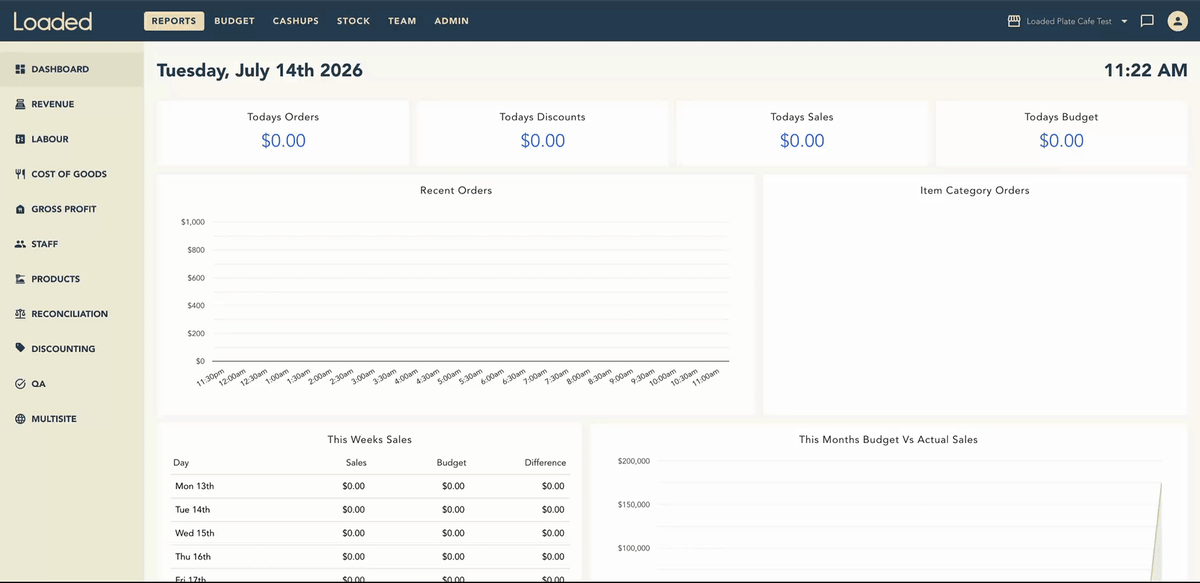1200x583 pixels.
Task: Click the Difference column header
Action: tap(545, 463)
